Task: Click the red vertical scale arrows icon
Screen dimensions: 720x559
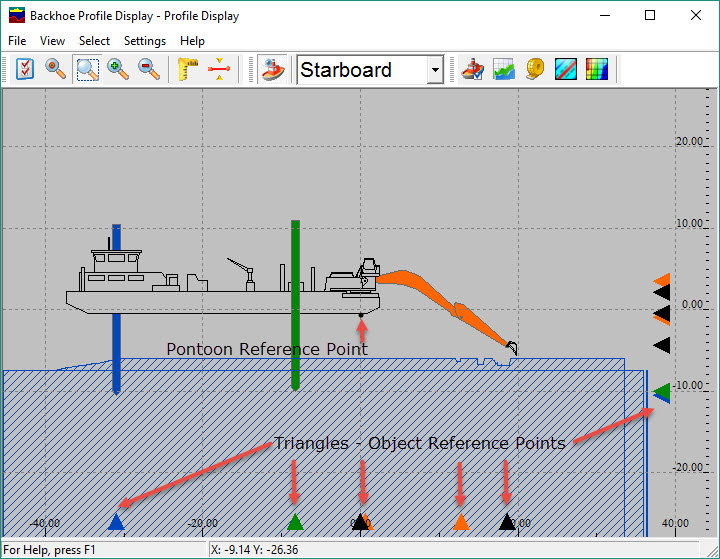Action: click(219, 69)
